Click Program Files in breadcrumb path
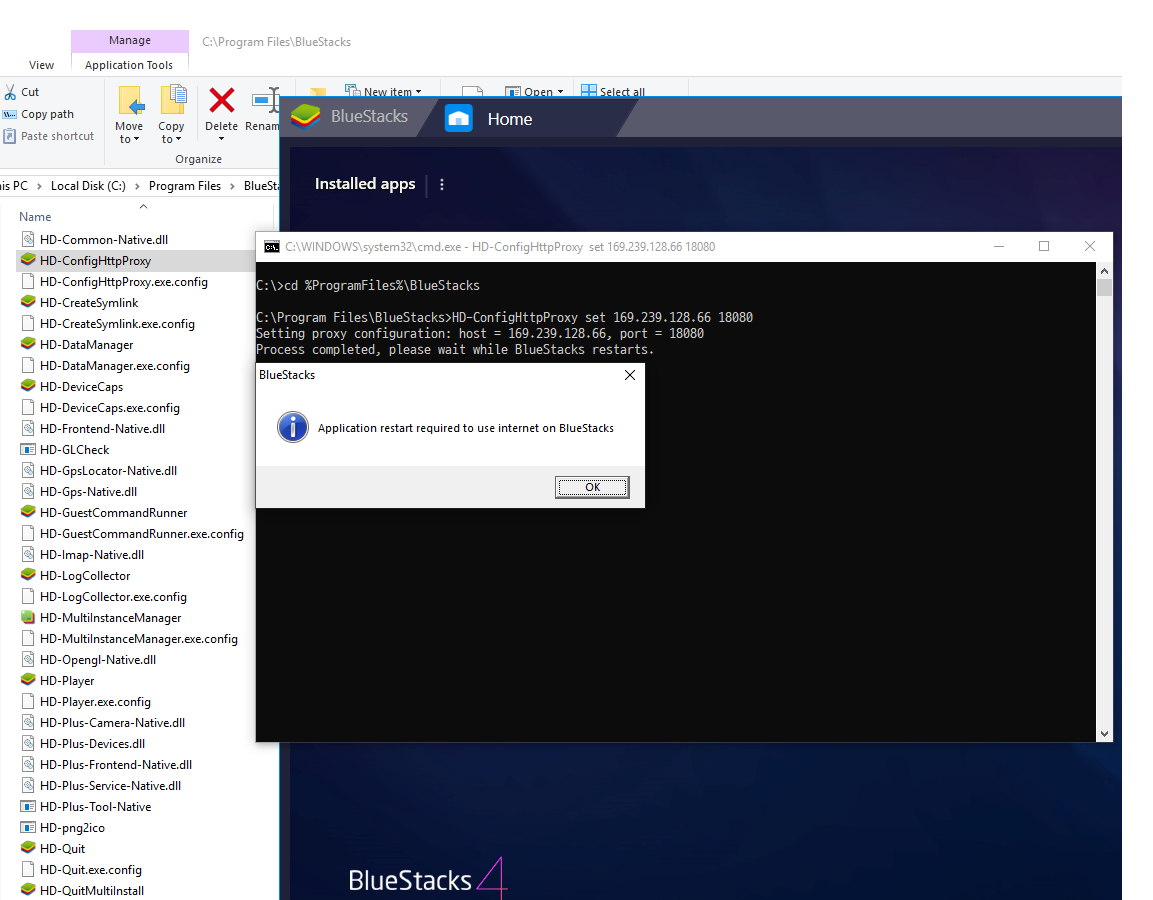Viewport: 1153px width, 900px height. pyautogui.click(x=184, y=186)
